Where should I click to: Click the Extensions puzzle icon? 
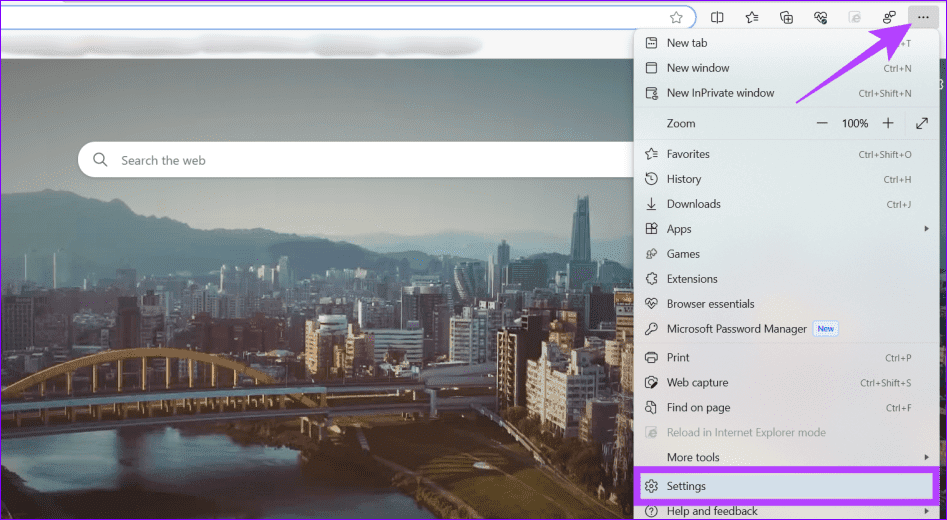(x=651, y=279)
